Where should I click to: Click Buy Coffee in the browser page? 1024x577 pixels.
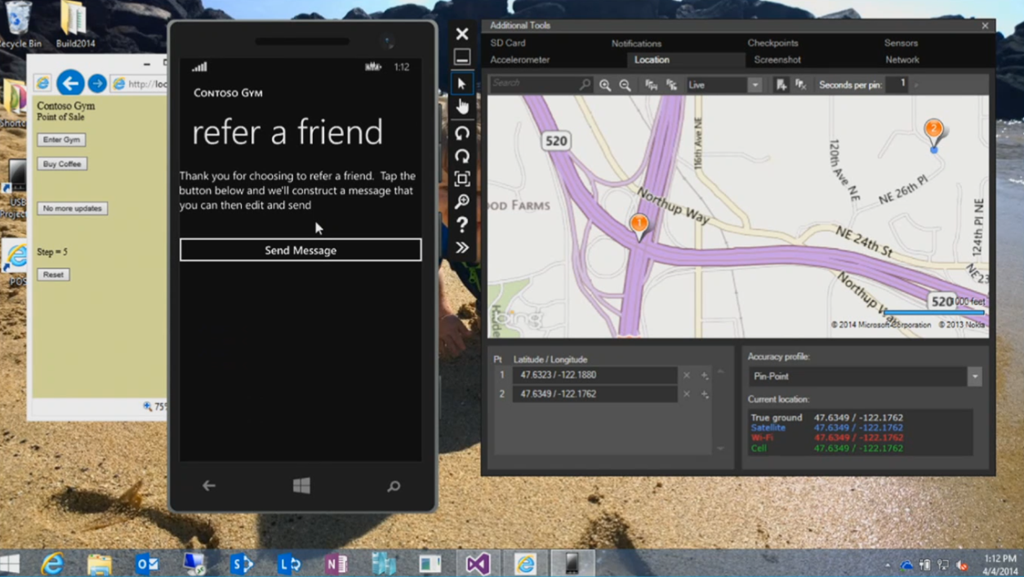(x=62, y=164)
